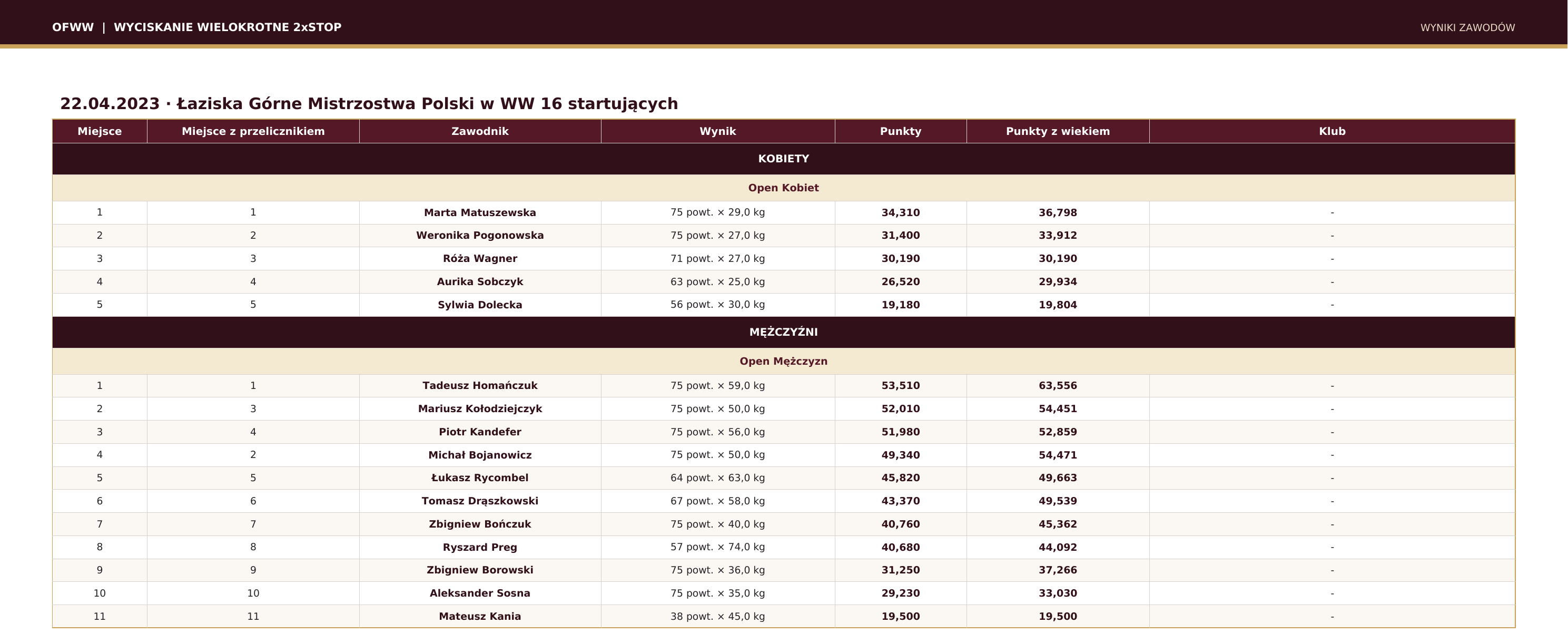Click competitor Zbigniew Borowski

pyautogui.click(x=480, y=570)
